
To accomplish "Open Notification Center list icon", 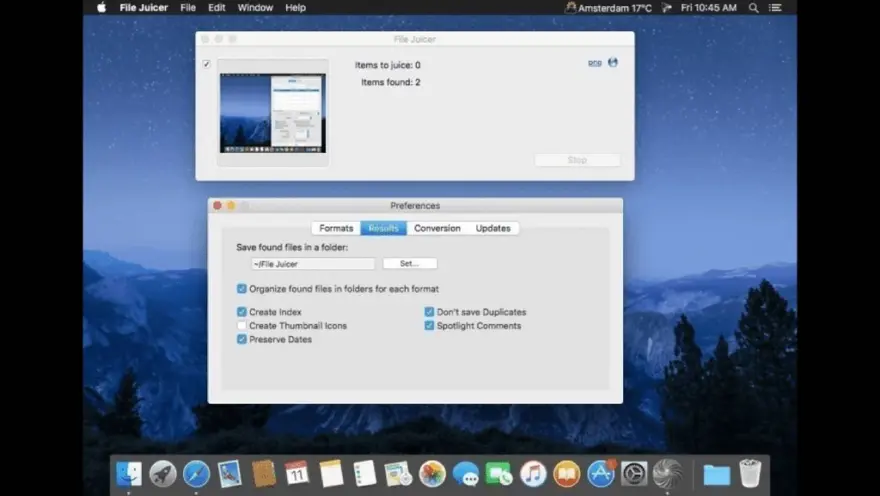I will (x=775, y=8).
